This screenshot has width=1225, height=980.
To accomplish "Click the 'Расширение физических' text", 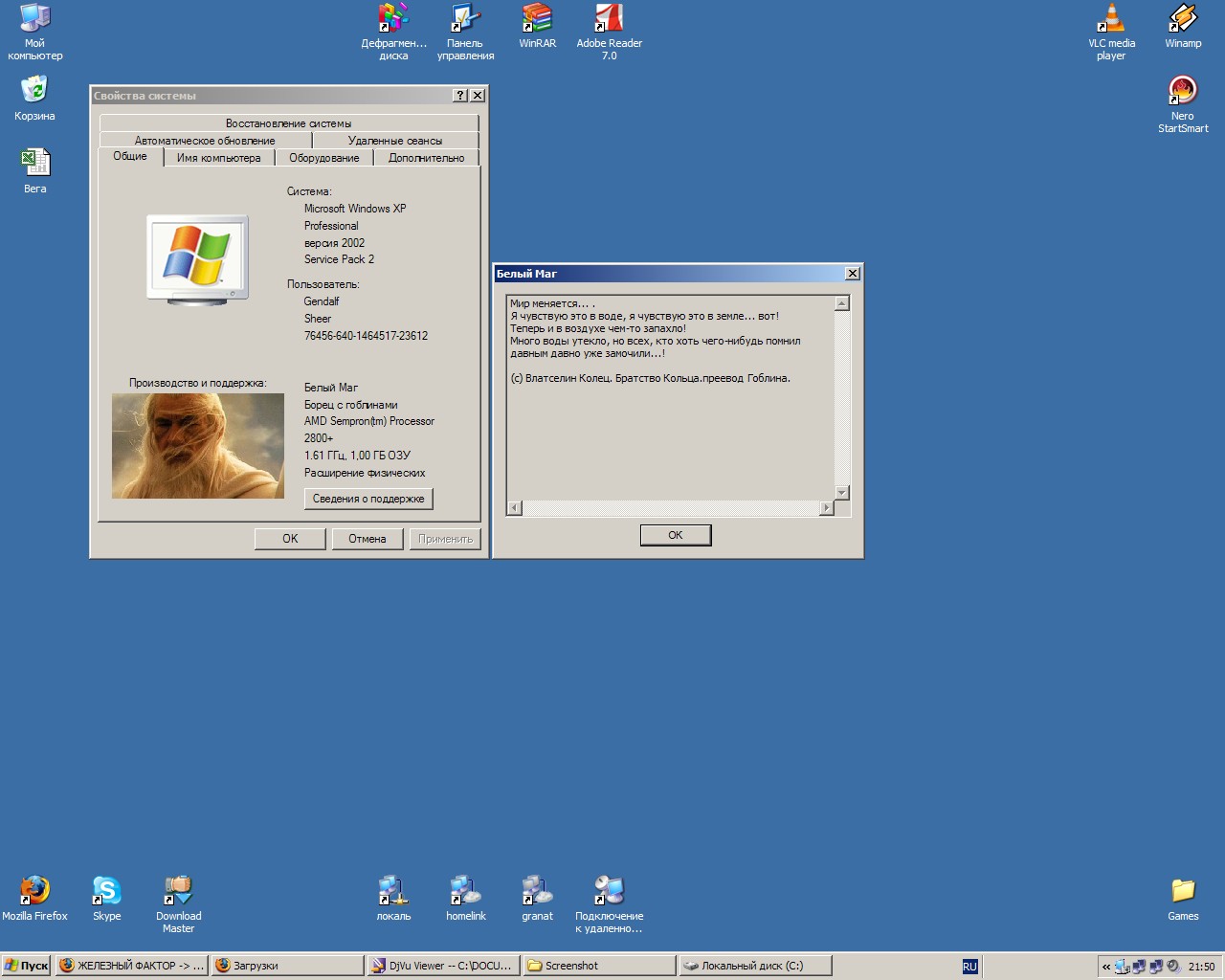I will click(365, 473).
